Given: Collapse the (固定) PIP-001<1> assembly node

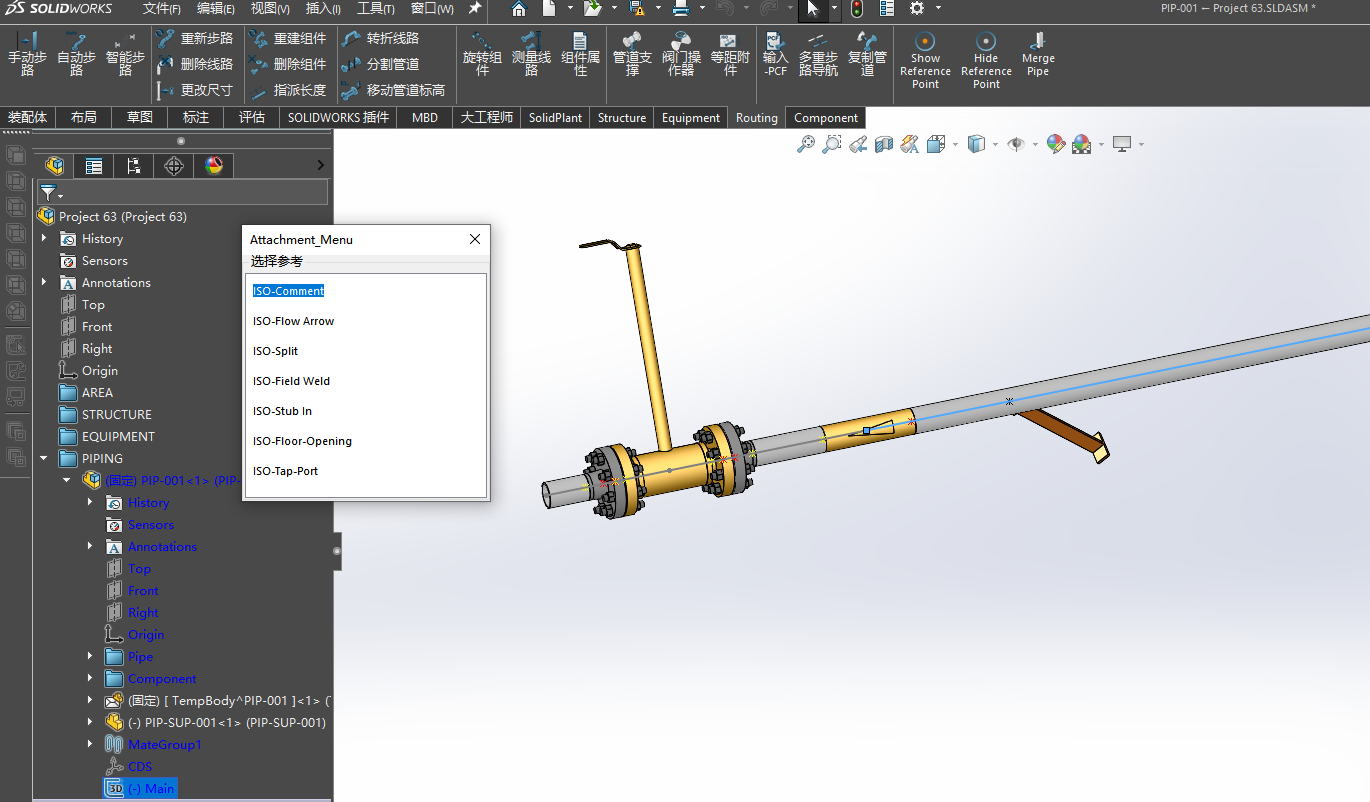Looking at the screenshot, I should coord(67,480).
